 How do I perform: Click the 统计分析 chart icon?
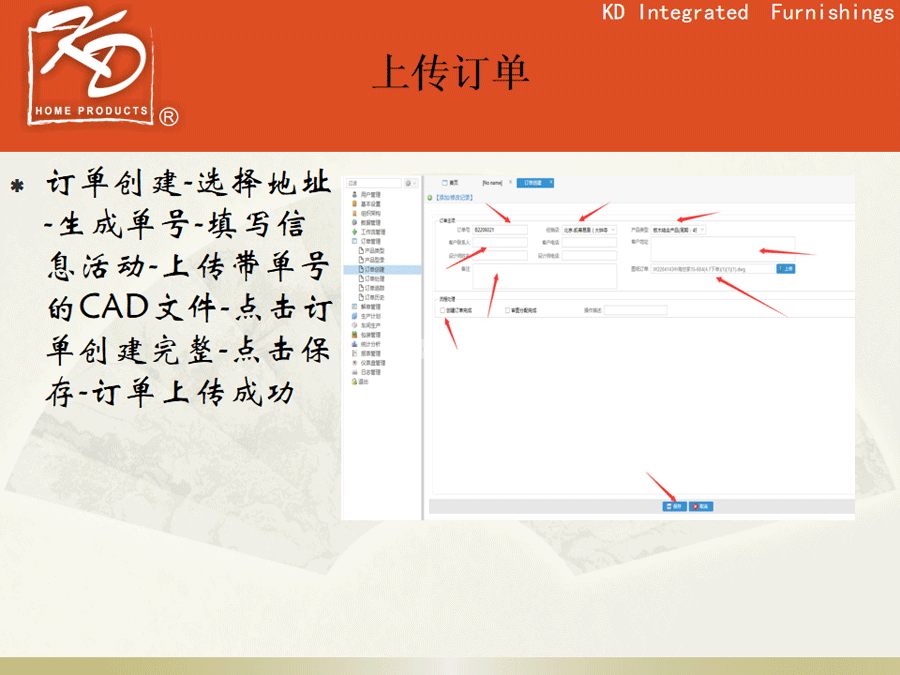(354, 344)
